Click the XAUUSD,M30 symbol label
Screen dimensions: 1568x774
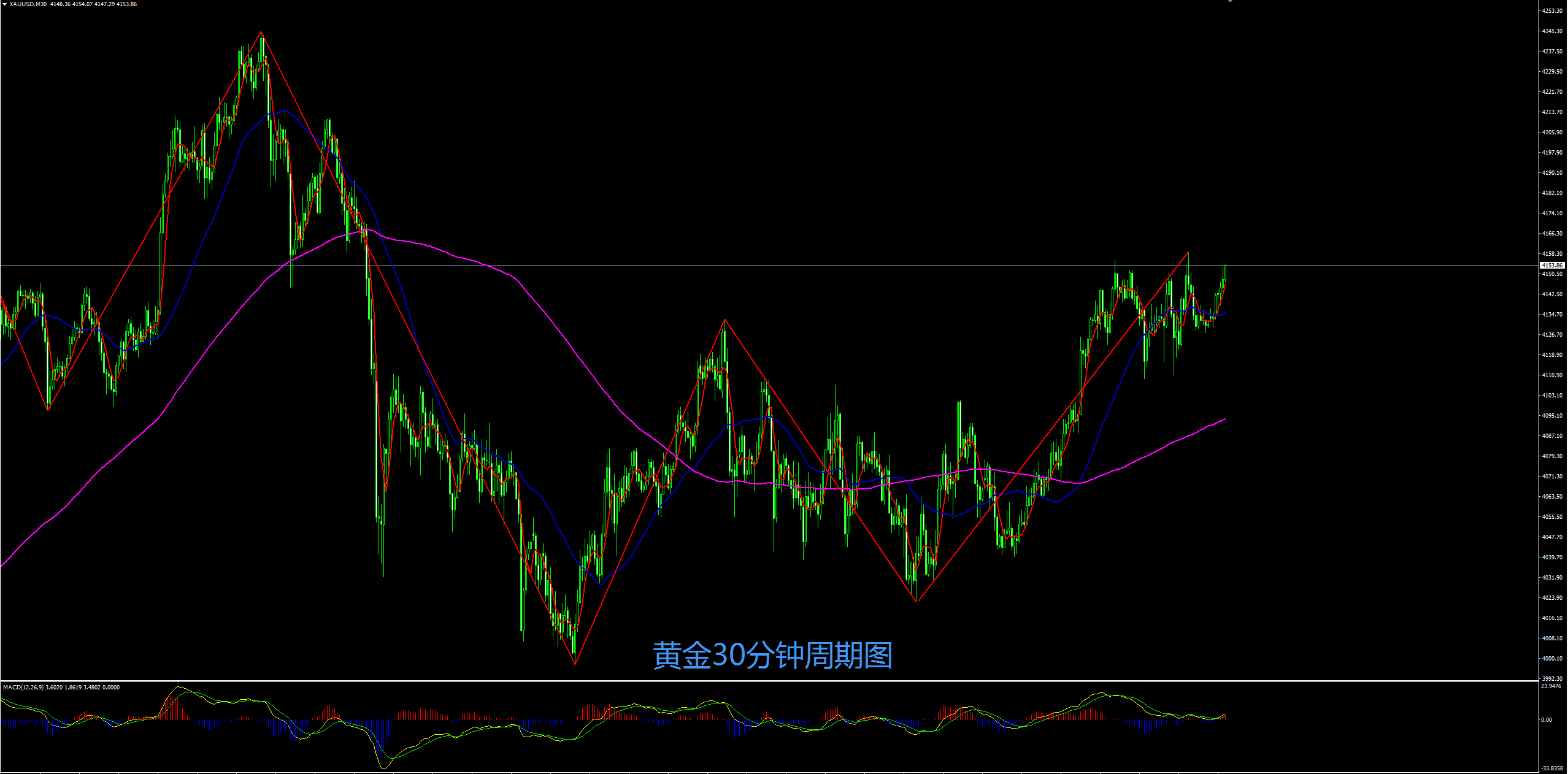(x=28, y=4)
